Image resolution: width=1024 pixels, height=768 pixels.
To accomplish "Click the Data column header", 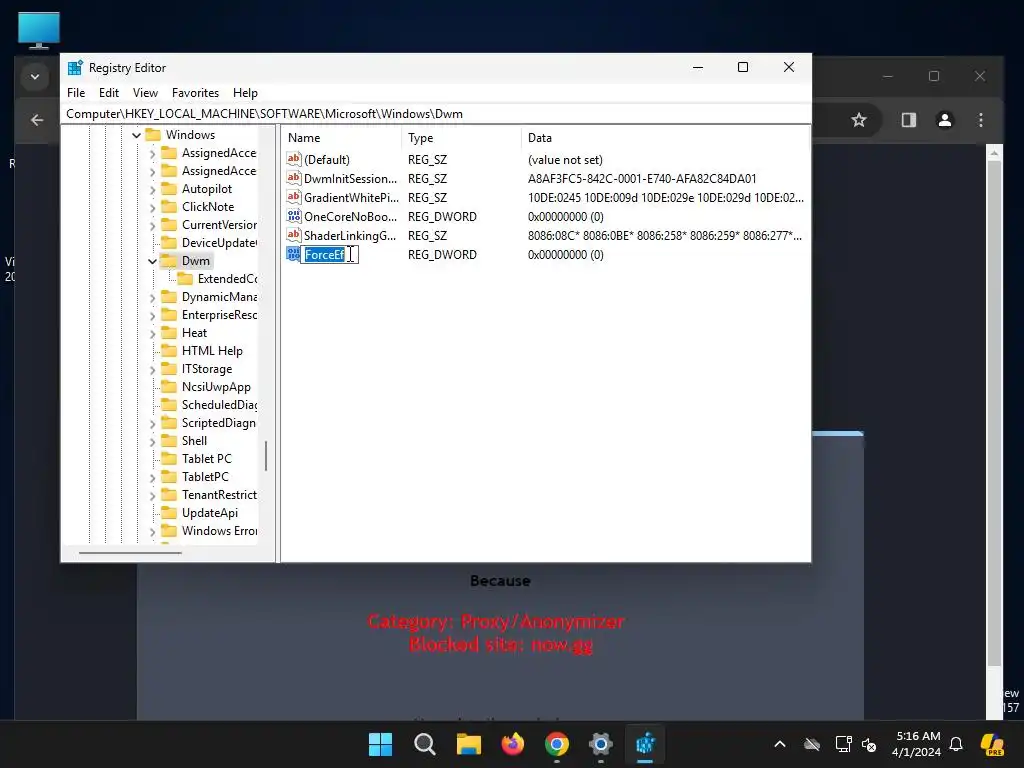I will [665, 138].
